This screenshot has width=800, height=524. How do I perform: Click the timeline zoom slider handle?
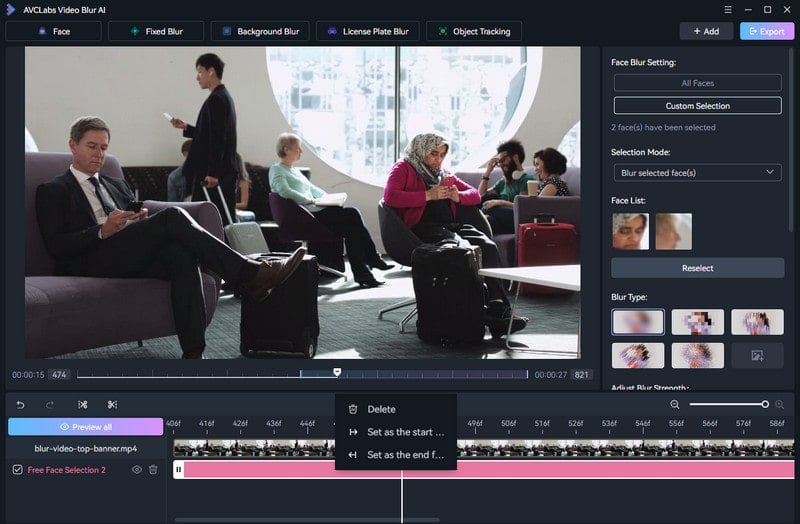765,404
